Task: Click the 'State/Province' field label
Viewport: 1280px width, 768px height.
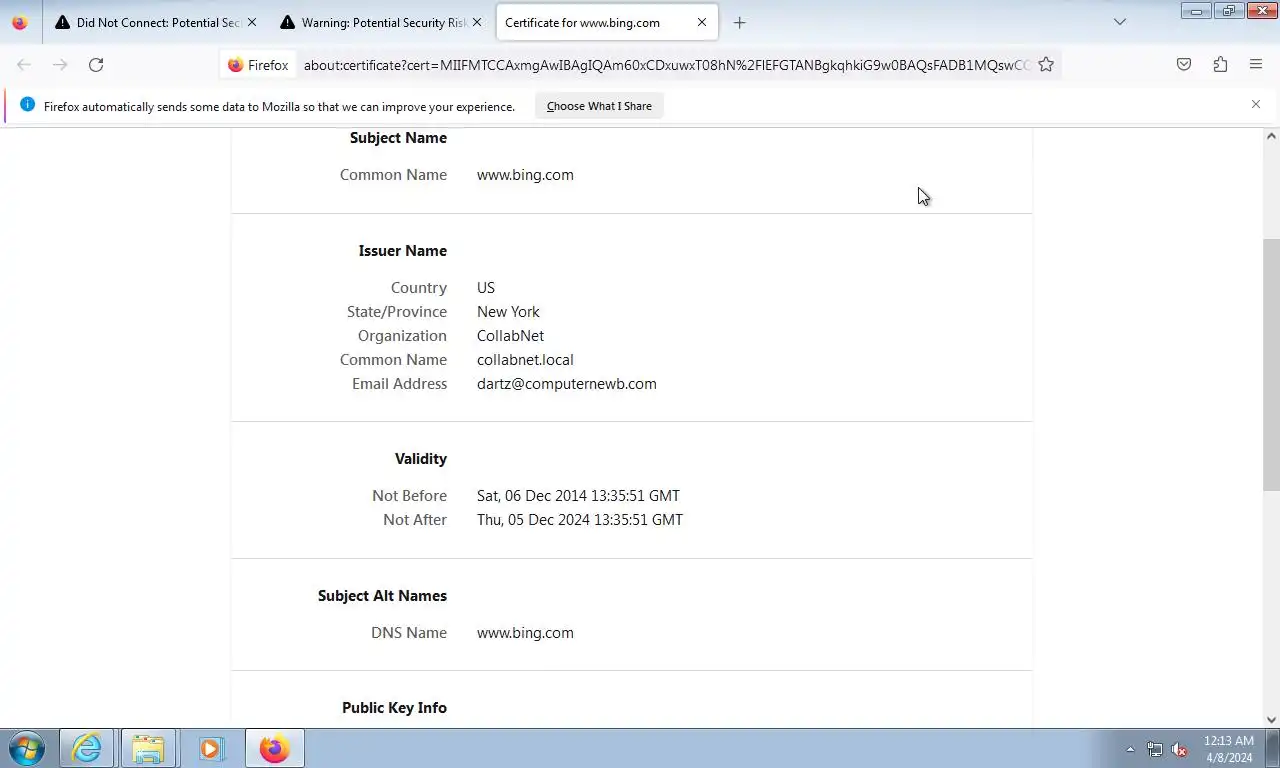Action: click(397, 312)
